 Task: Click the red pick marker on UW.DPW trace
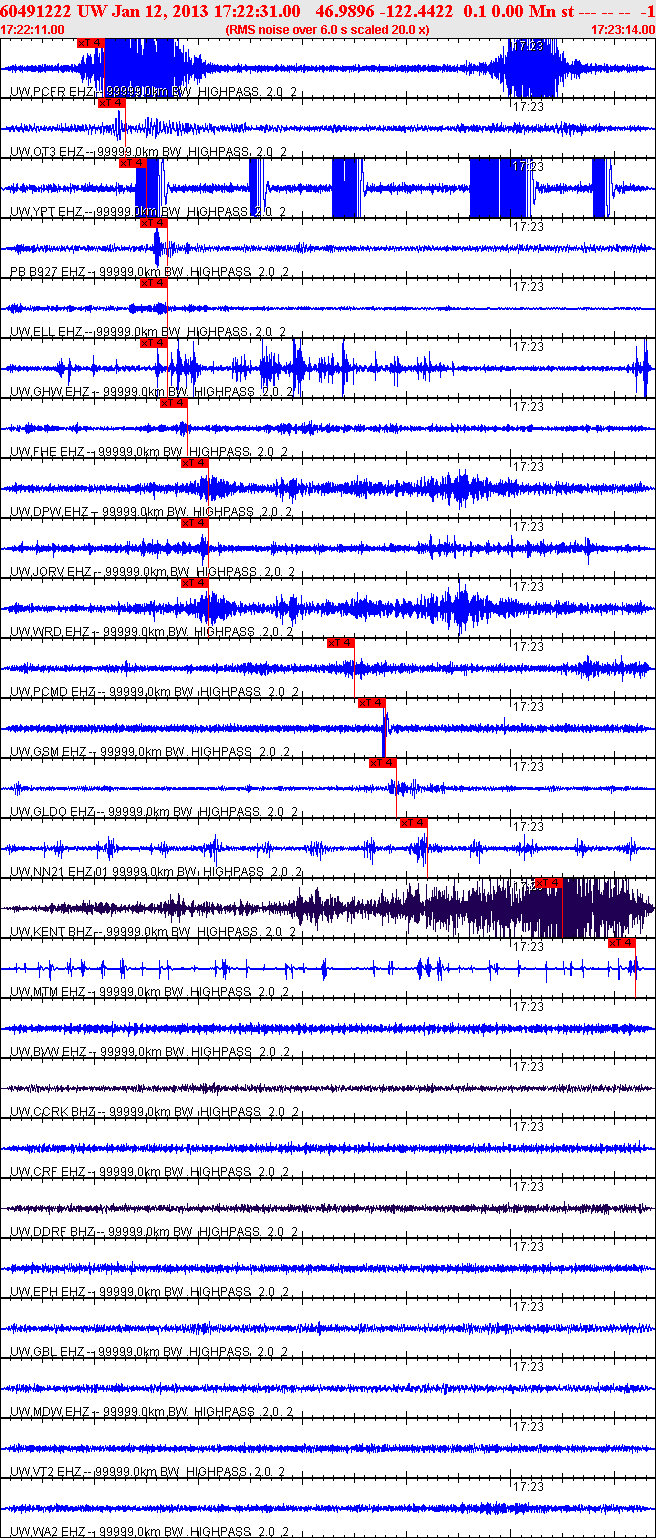point(194,463)
